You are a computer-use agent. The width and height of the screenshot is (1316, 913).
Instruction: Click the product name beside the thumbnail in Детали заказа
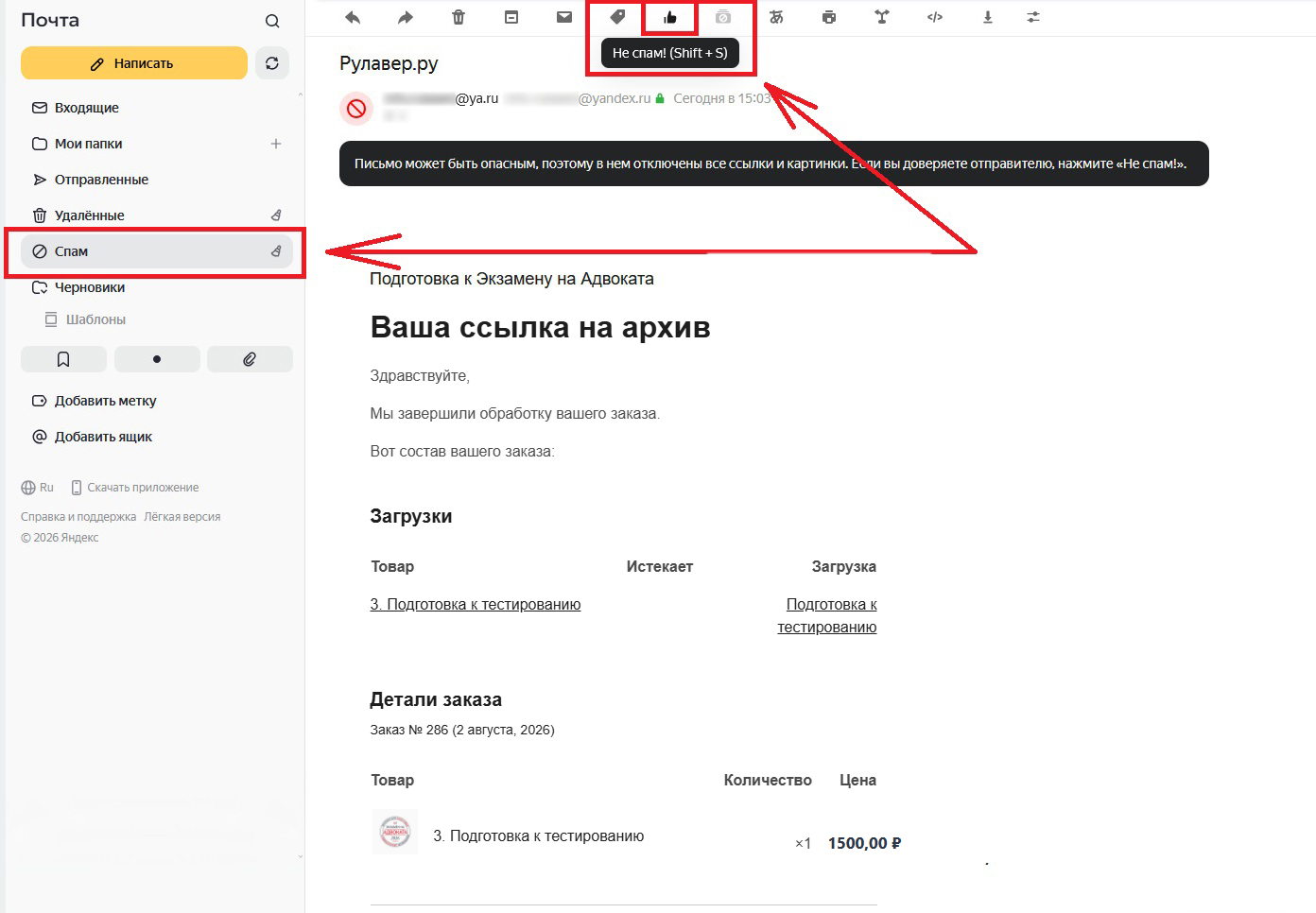pos(539,835)
